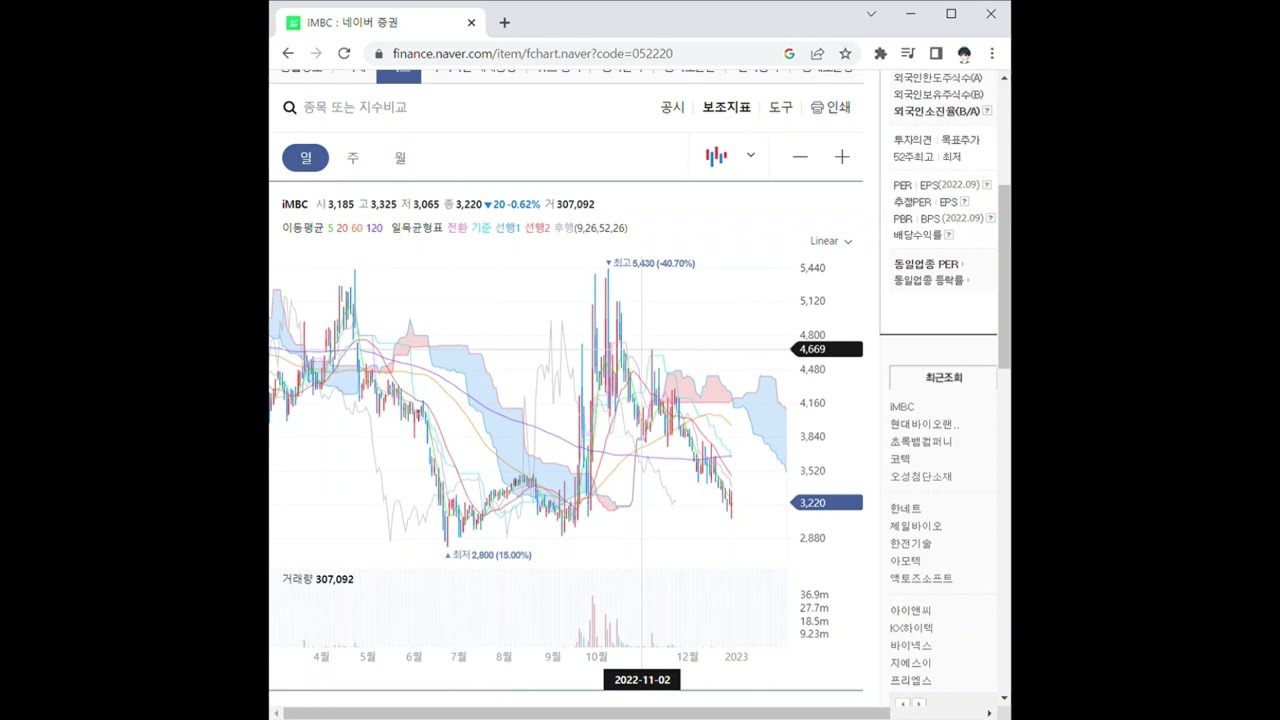Open 액토즈소프트 in the recent list
Screen dimensions: 1280x720
(921, 578)
